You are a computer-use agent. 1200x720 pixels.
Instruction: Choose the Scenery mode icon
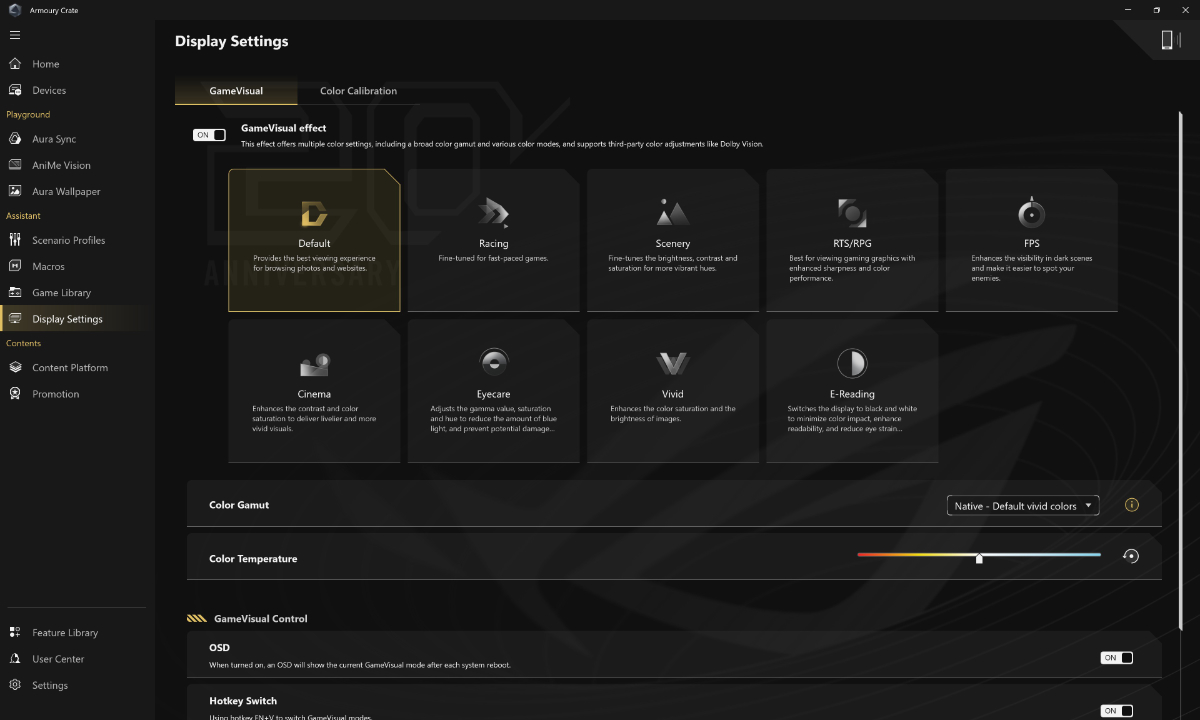coord(672,212)
